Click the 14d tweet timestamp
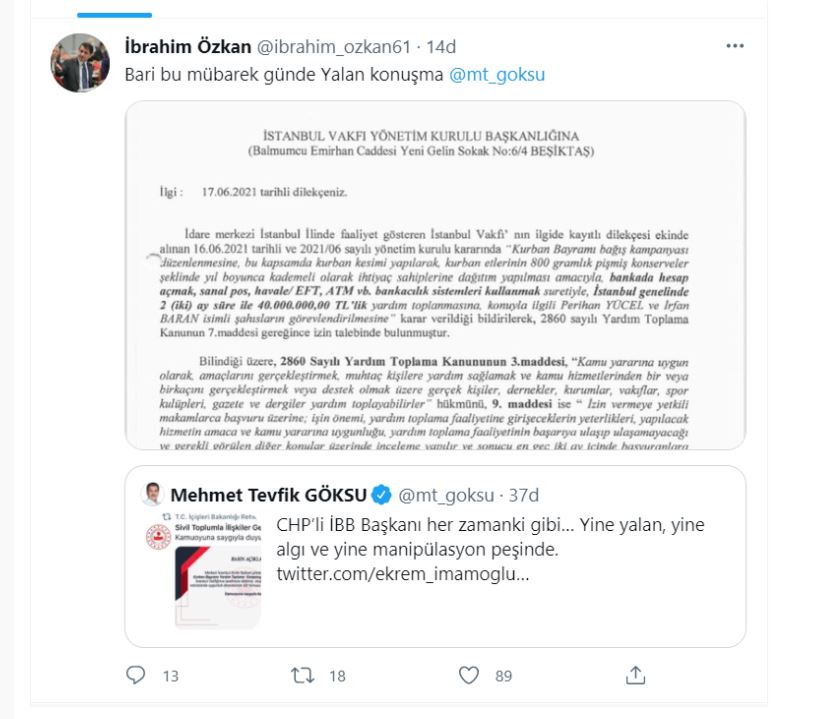Viewport: 814px width, 719px height. point(441,47)
